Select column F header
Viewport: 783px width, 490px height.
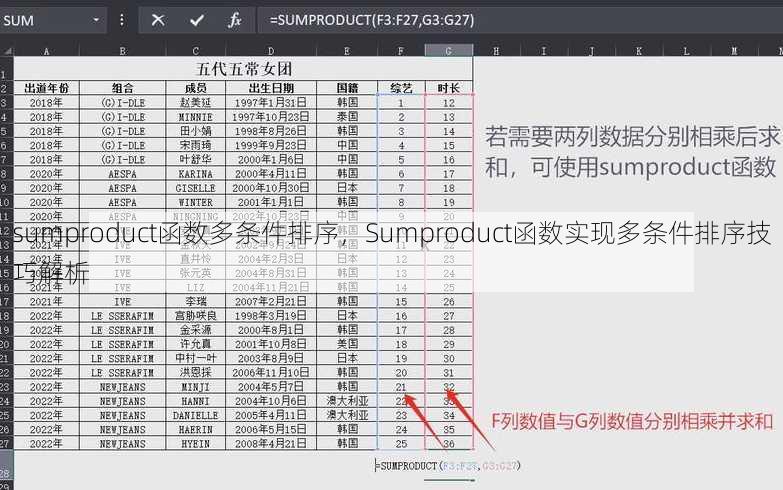pos(400,51)
